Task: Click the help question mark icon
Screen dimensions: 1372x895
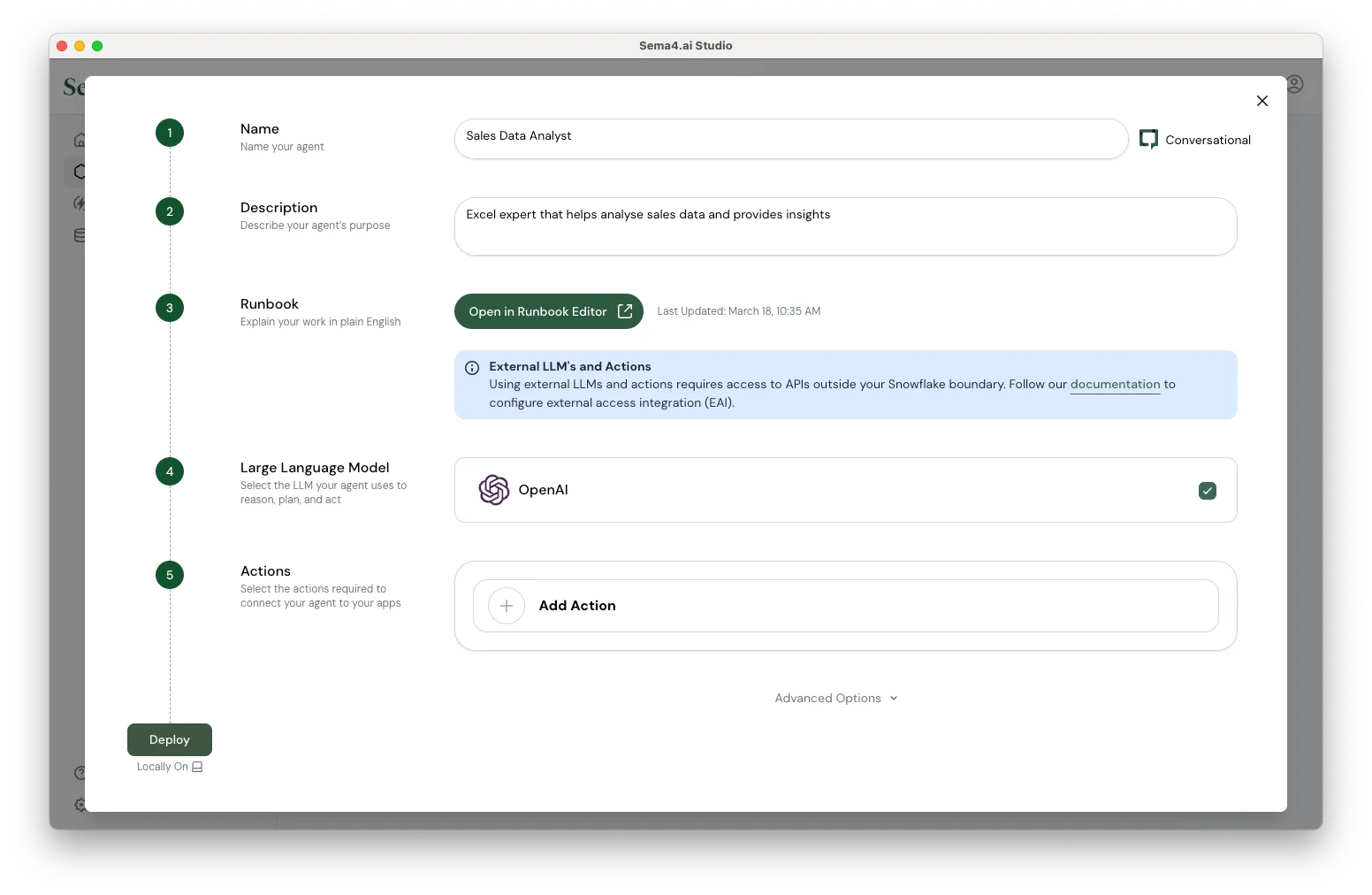Action: click(80, 773)
